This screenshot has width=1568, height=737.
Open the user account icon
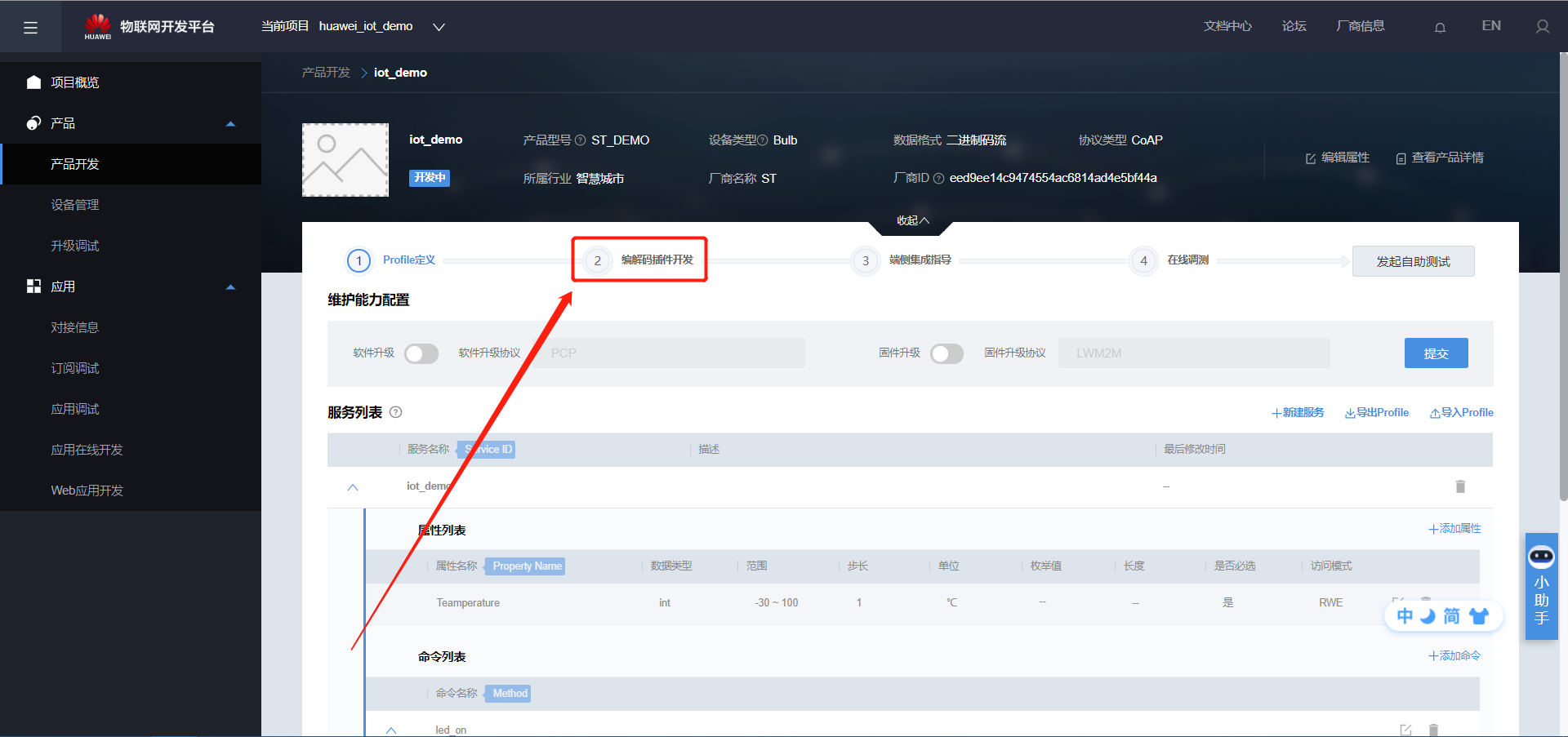click(x=1543, y=27)
